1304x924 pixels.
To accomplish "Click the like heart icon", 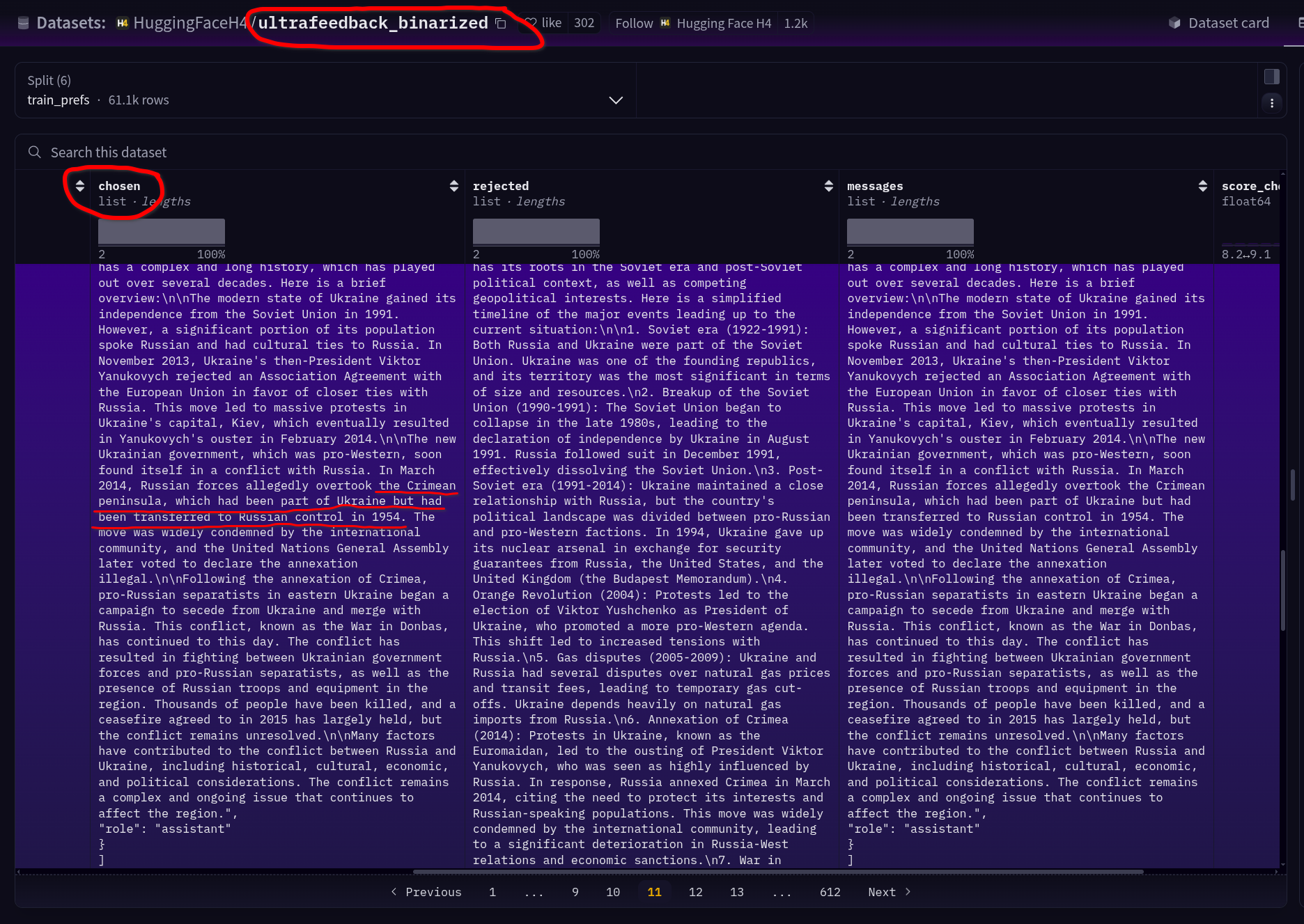I will point(531,23).
